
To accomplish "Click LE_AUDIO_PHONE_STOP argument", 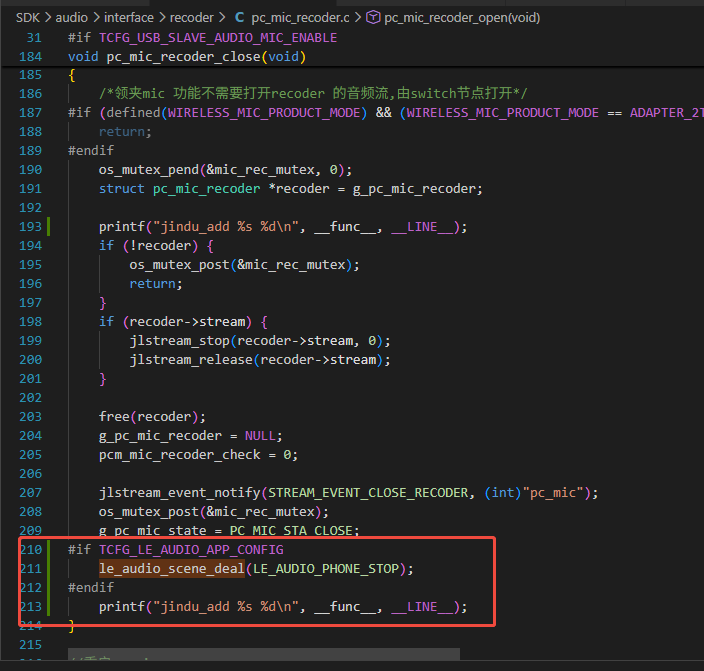I will point(326,569).
